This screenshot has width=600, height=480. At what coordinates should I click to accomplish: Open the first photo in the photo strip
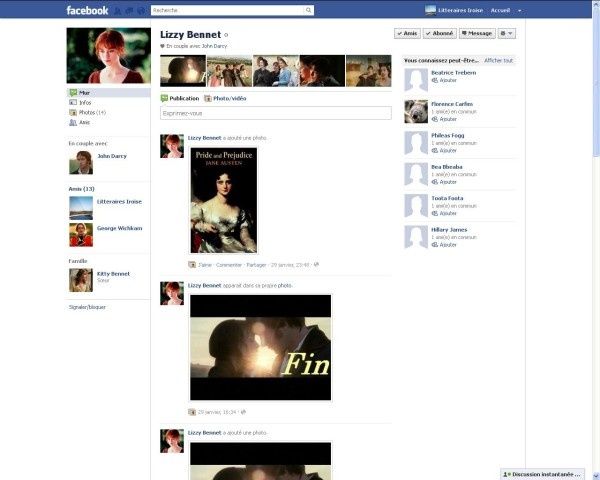183,70
